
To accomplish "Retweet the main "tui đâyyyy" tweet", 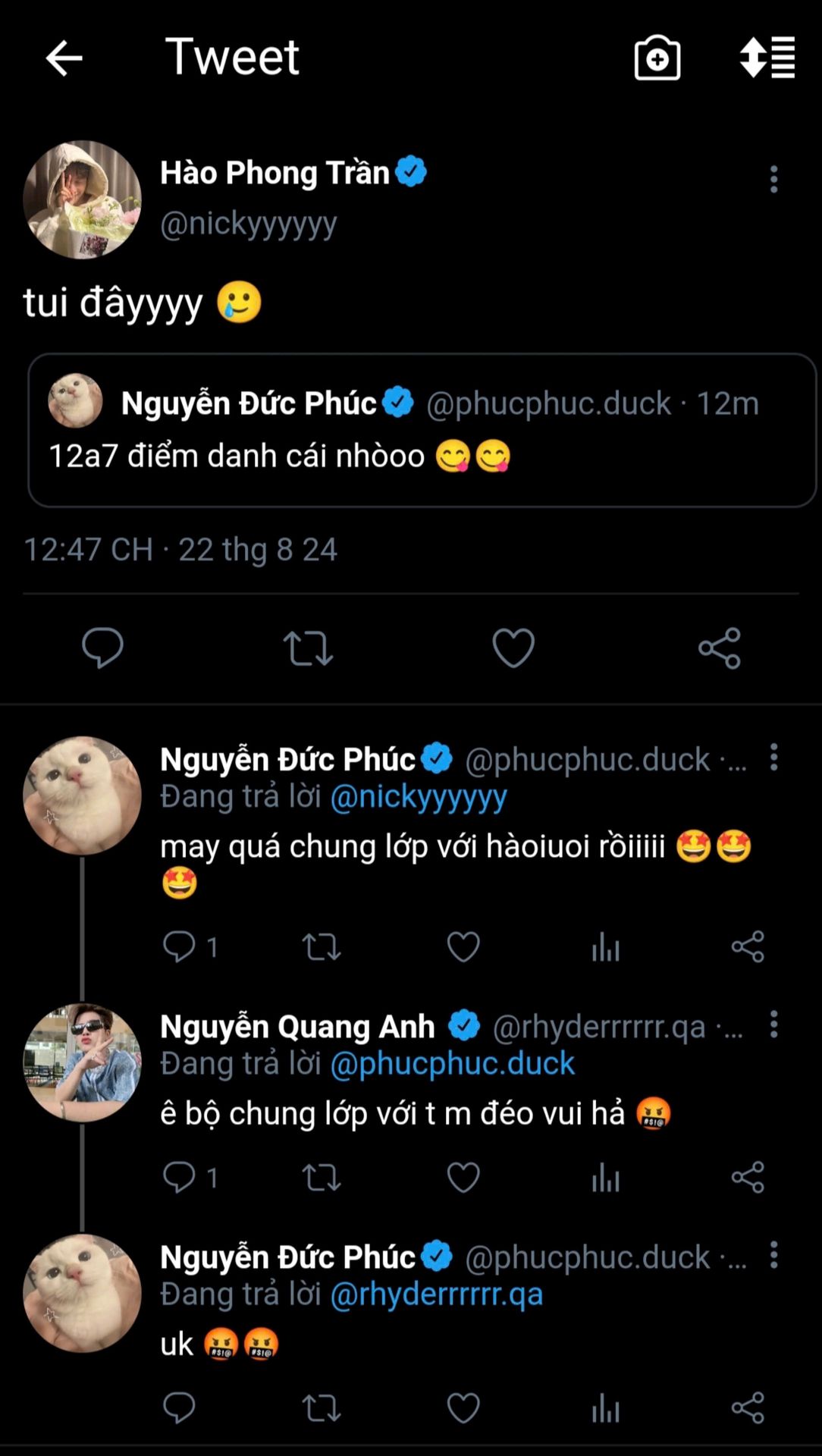I will [308, 648].
